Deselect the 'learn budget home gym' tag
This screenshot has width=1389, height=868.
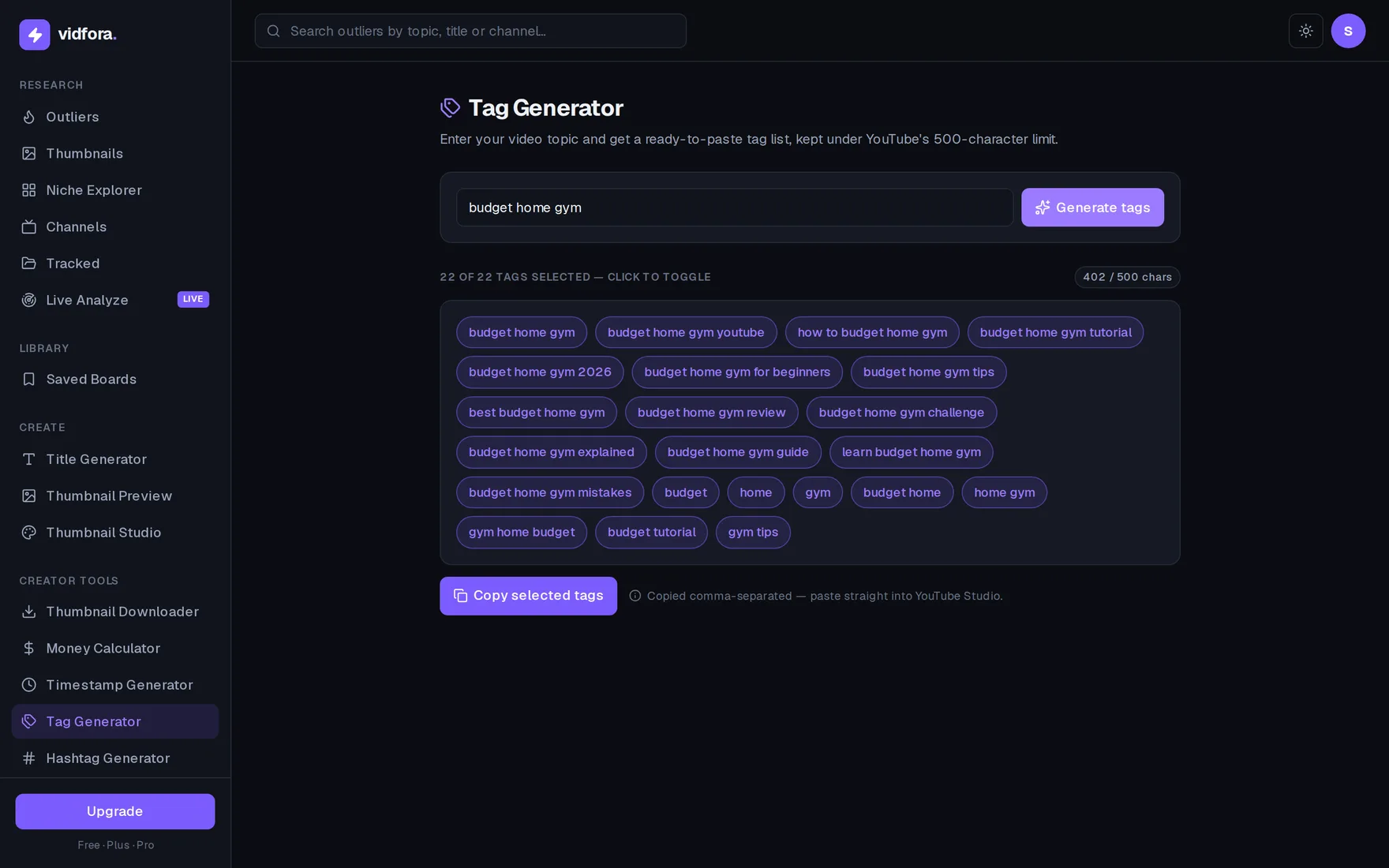[x=911, y=452]
